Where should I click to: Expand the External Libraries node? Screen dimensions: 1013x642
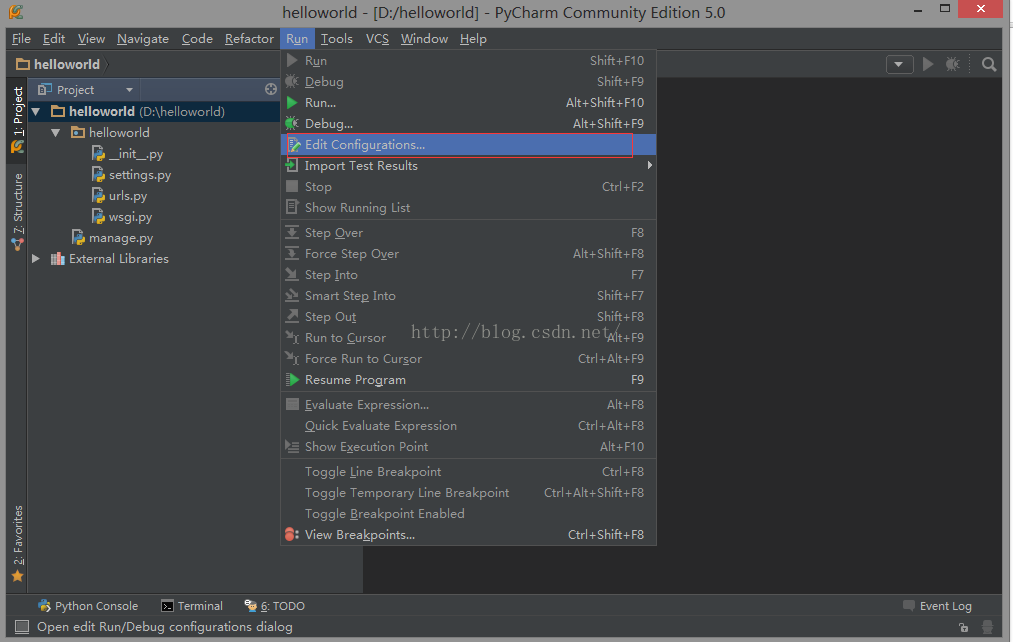36,258
